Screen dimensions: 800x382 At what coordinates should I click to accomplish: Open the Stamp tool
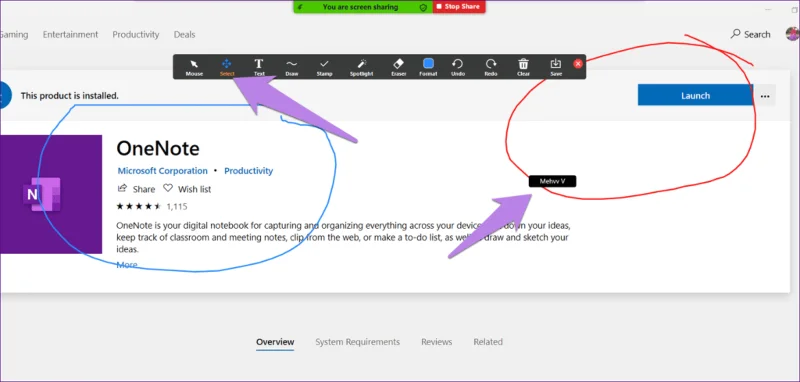coord(324,67)
